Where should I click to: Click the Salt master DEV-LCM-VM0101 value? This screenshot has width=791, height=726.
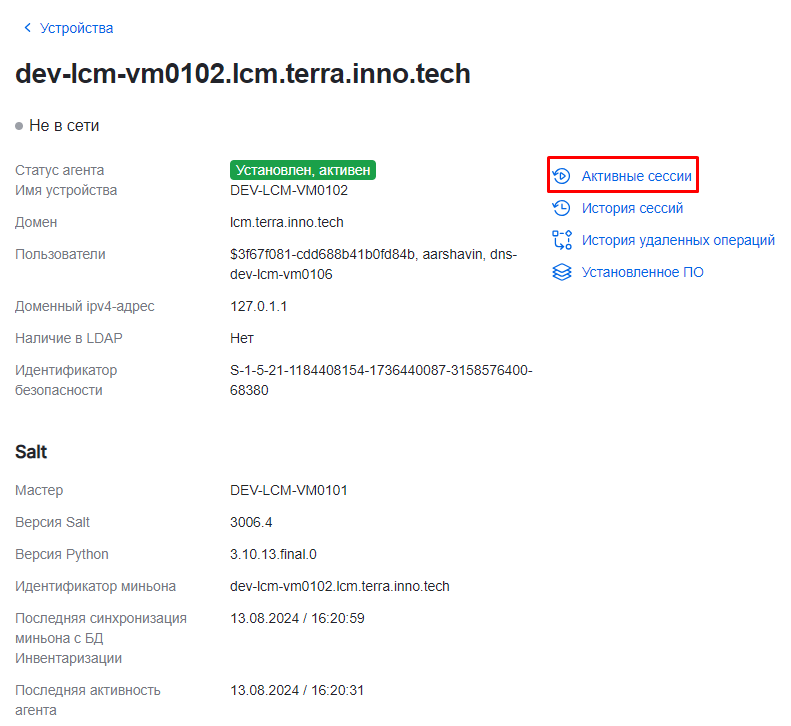(x=289, y=490)
